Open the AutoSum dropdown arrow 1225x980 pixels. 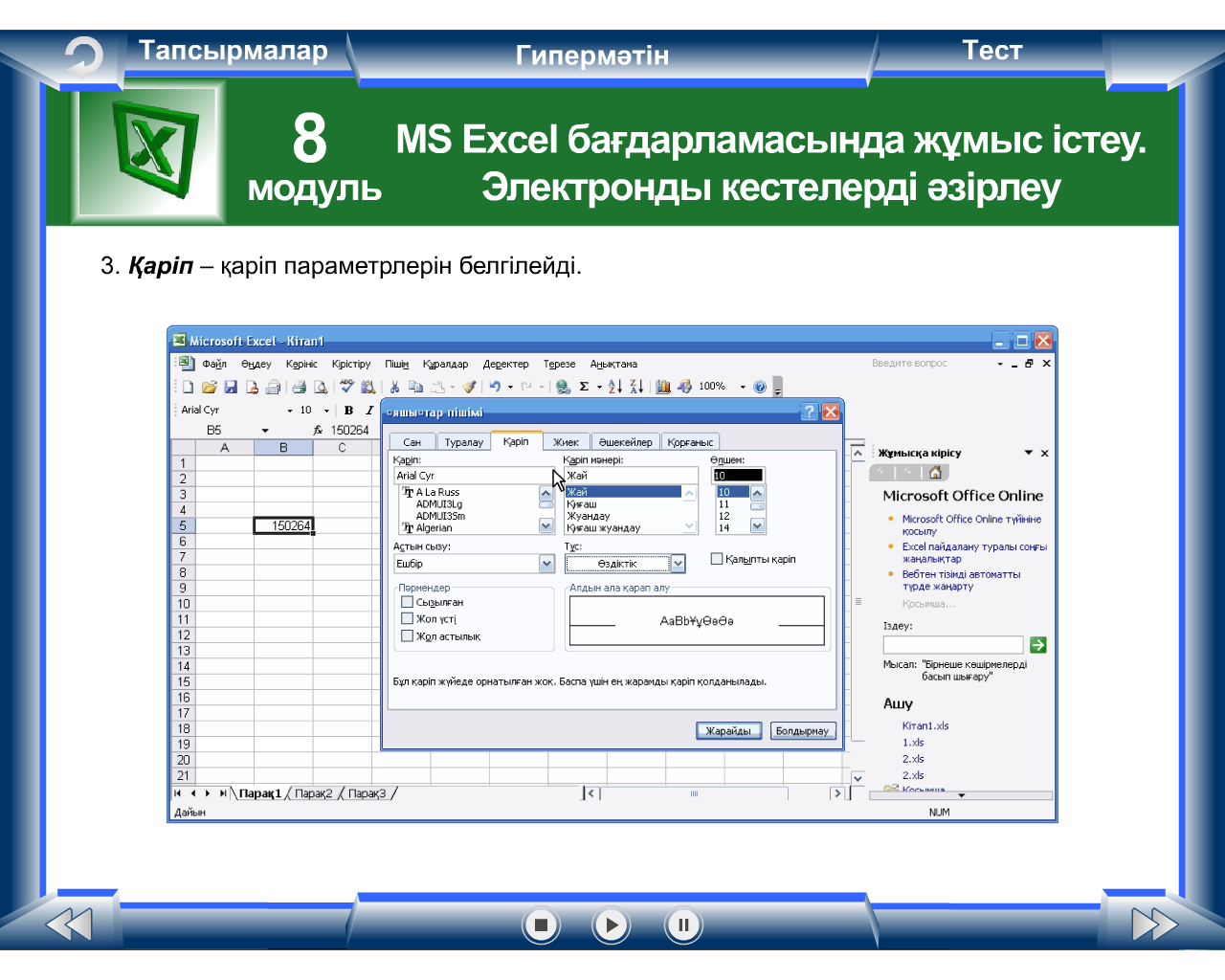coord(599,387)
